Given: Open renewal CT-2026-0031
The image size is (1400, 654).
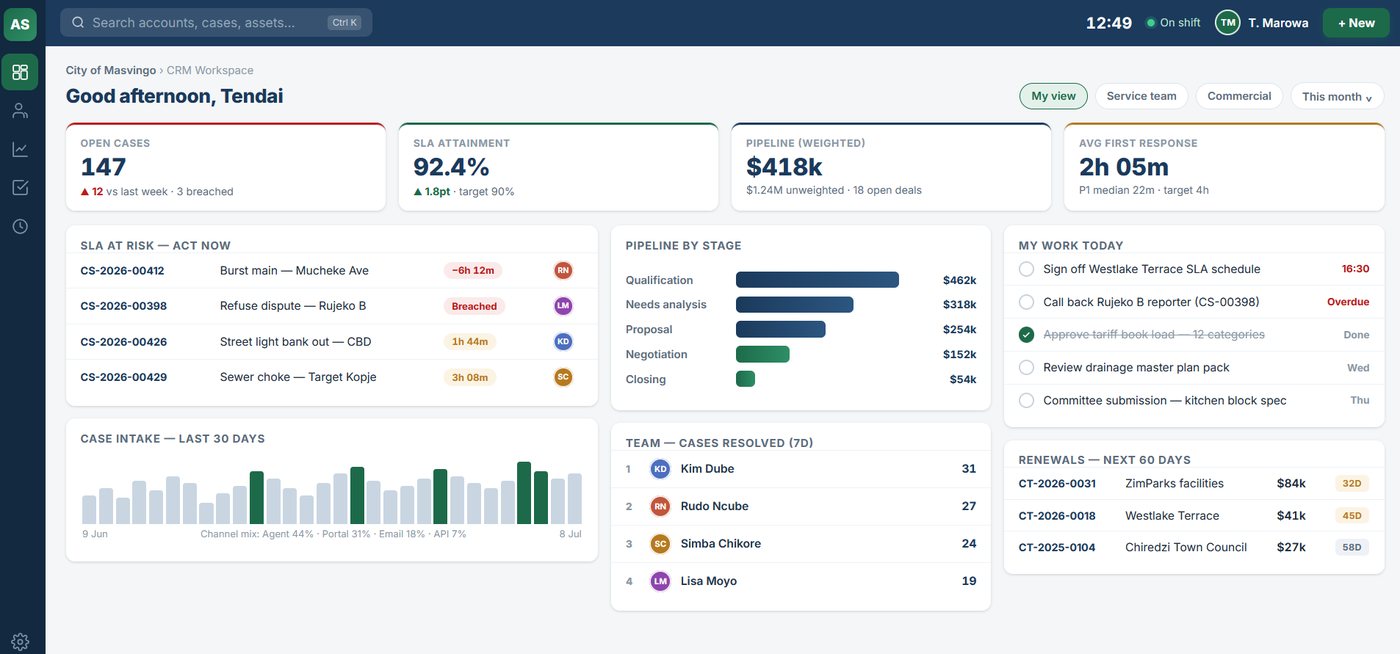Looking at the screenshot, I should [1057, 483].
